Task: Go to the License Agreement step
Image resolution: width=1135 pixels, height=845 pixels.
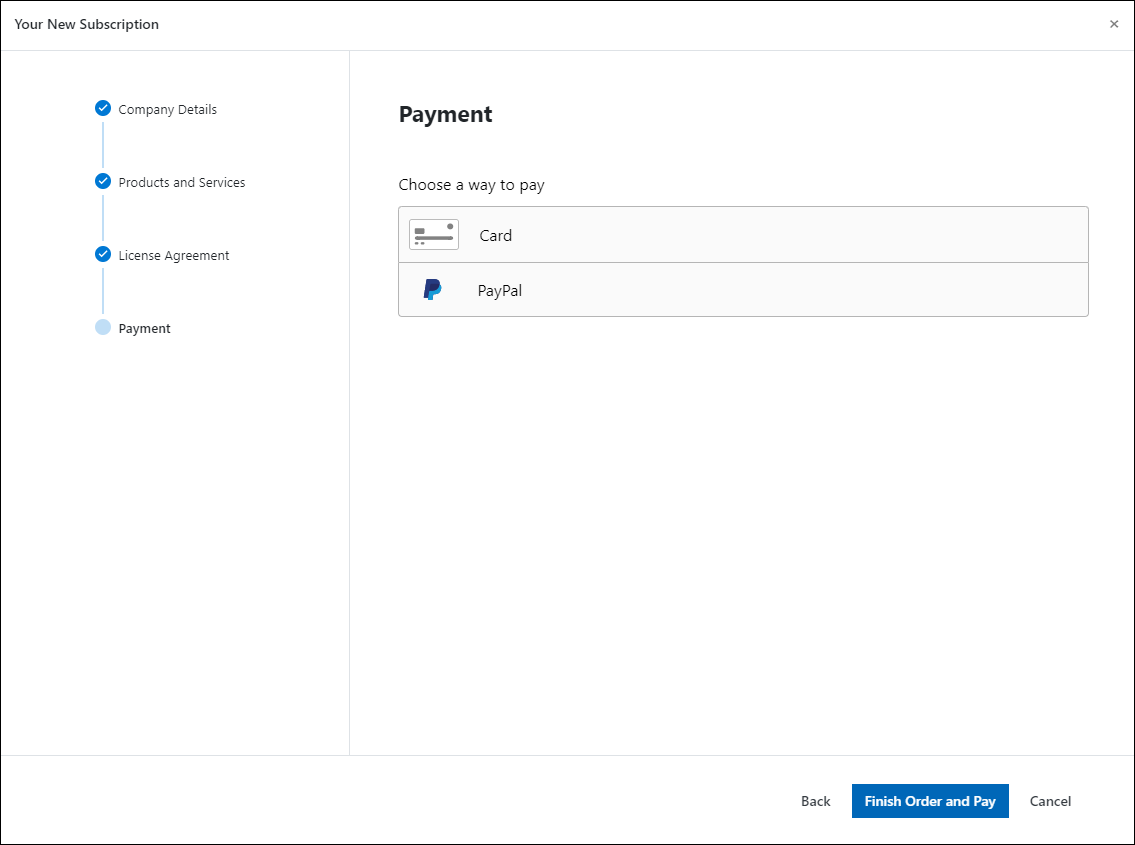Action: tap(173, 255)
